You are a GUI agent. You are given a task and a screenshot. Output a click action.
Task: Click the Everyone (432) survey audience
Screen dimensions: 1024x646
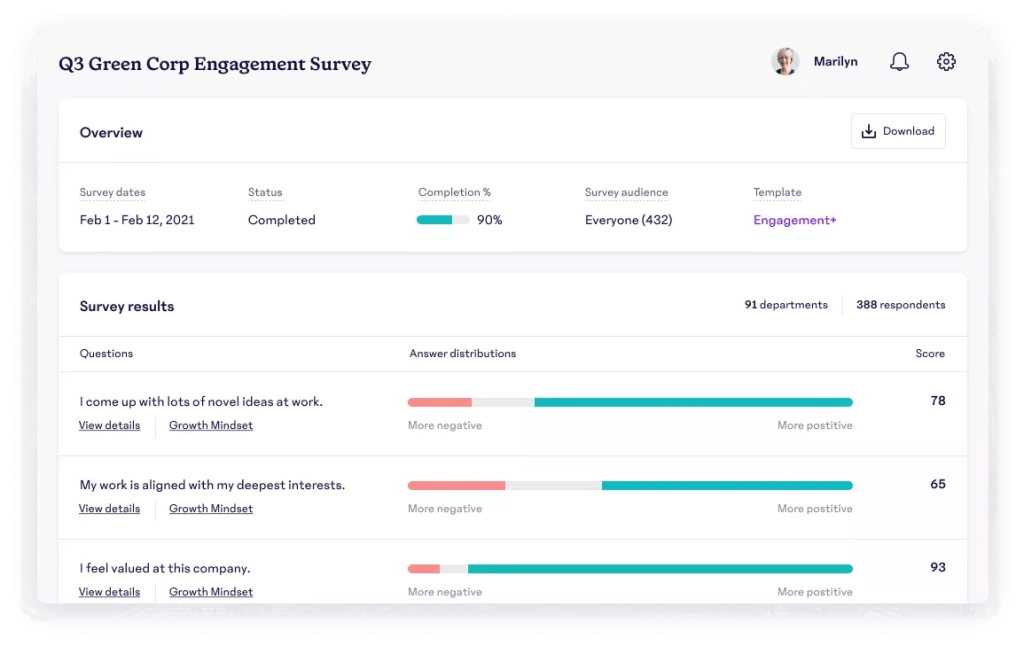click(x=628, y=219)
